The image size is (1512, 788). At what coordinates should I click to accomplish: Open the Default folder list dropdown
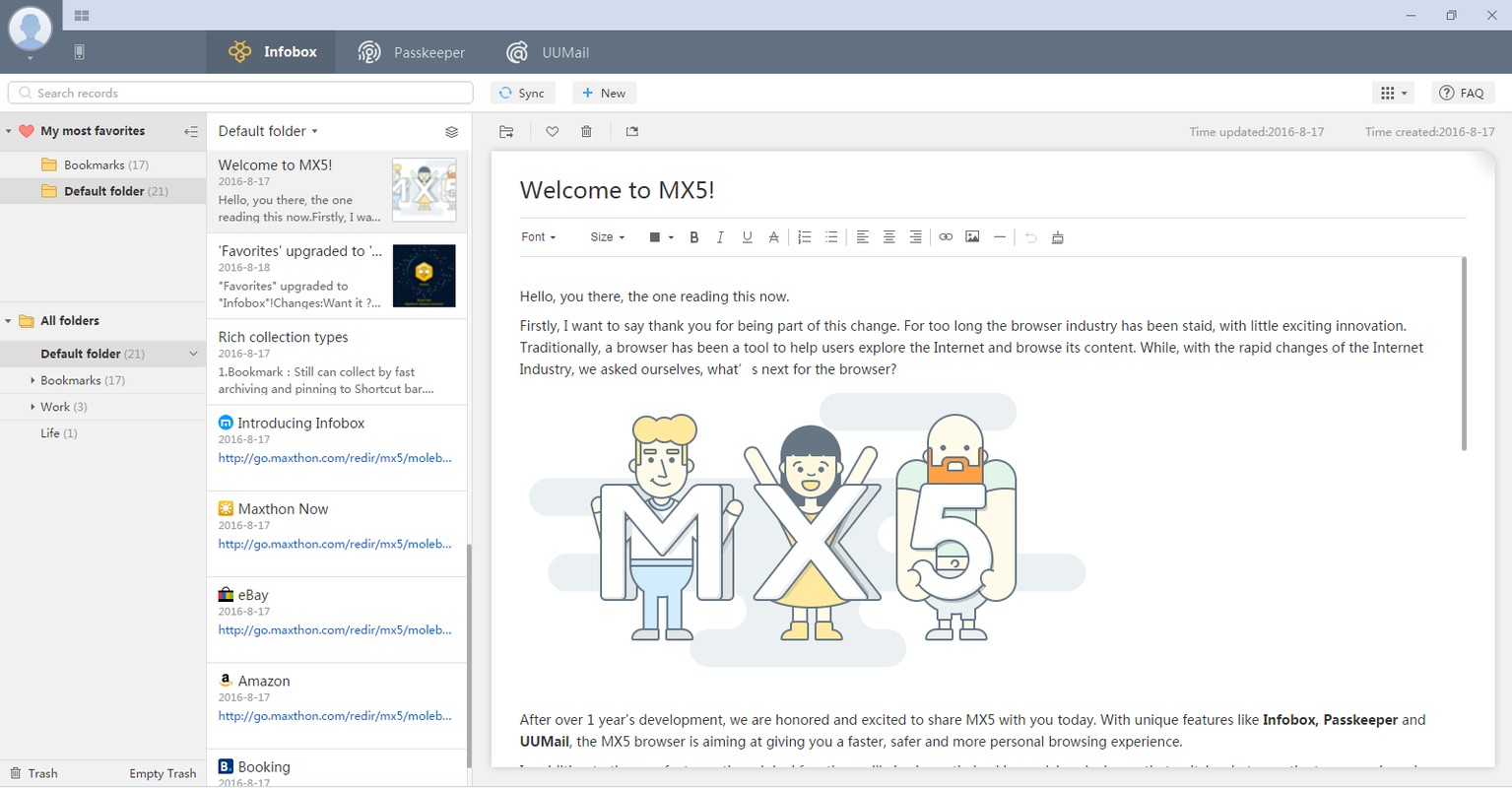(268, 131)
